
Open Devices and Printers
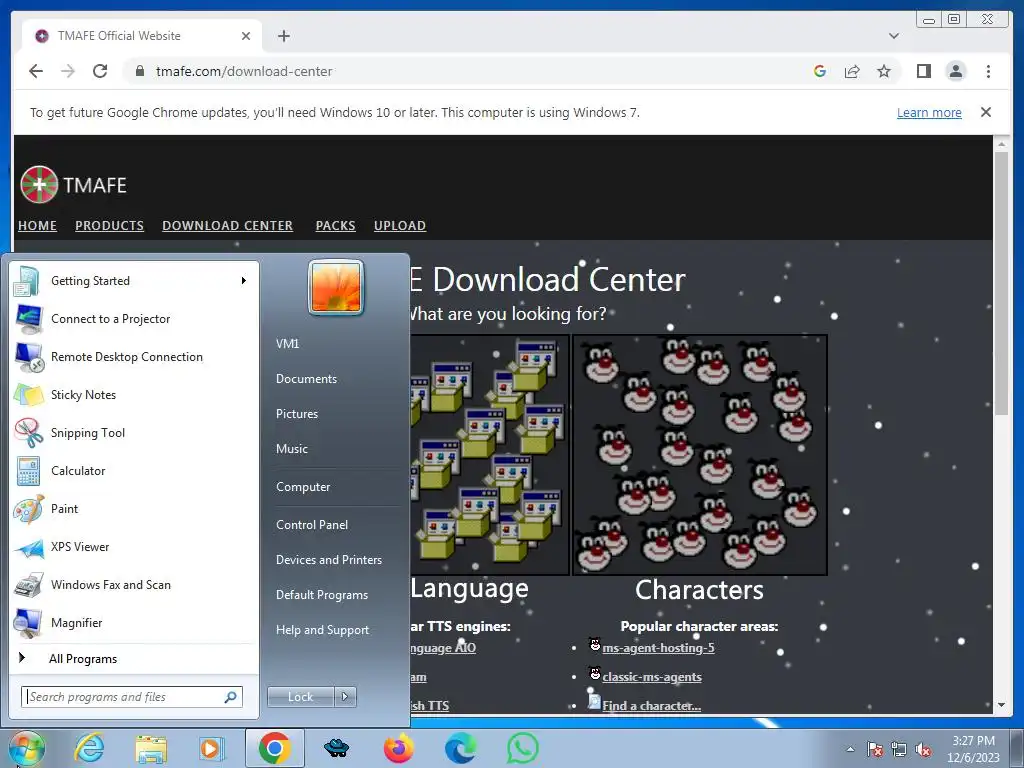(328, 560)
